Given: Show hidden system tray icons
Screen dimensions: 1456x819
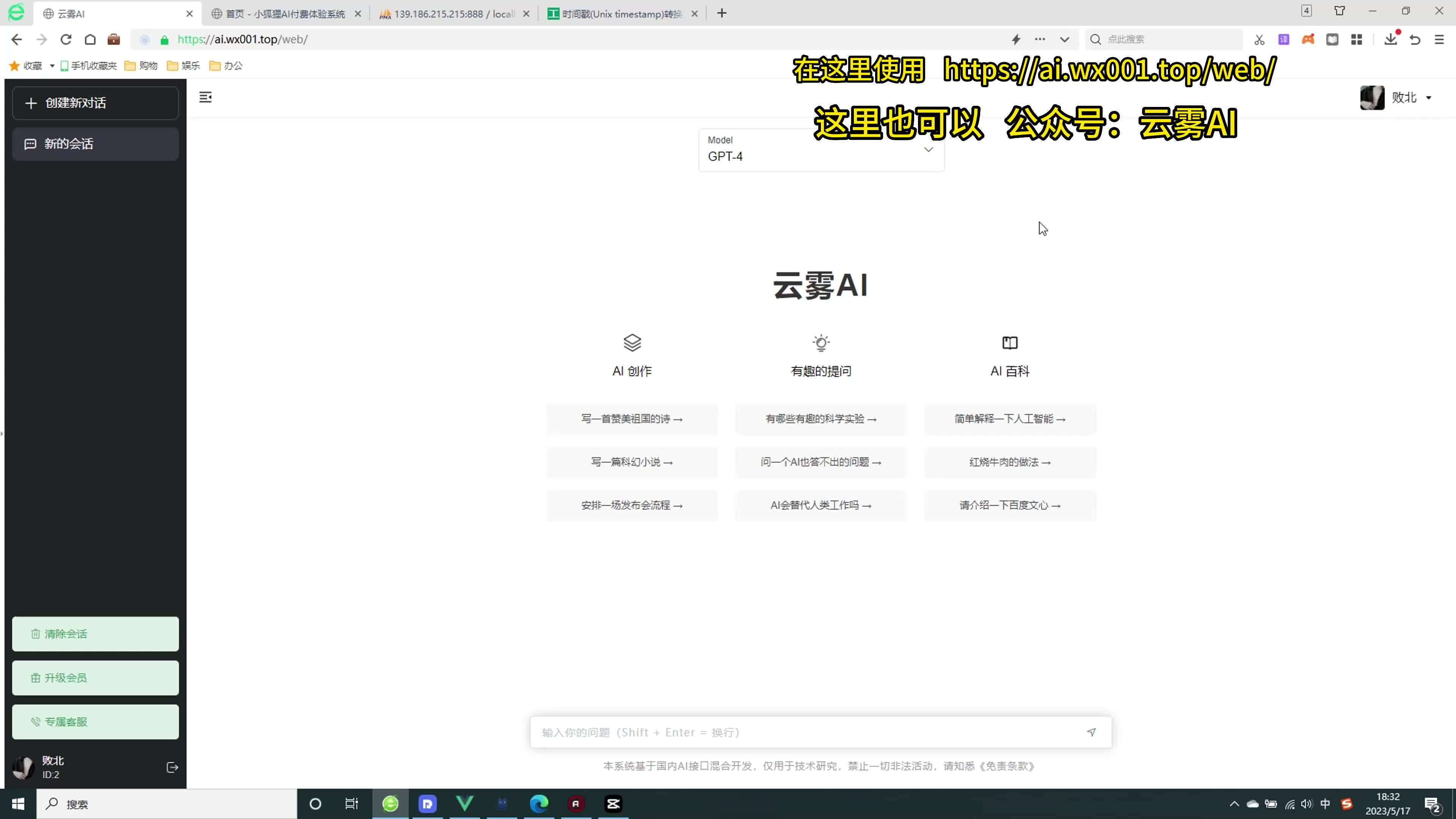Looking at the screenshot, I should 1235,804.
